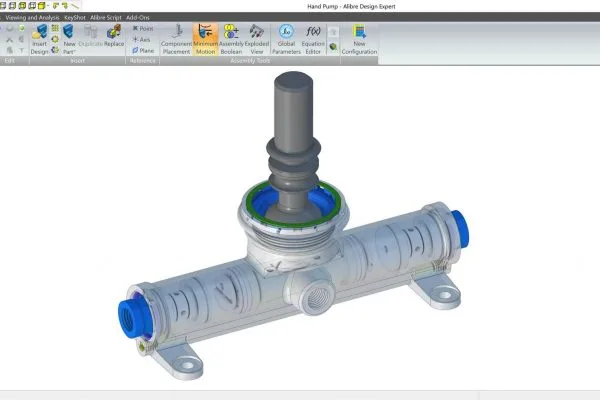This screenshot has height=400, width=600.
Task: Click the thin diagonal line icon in title bar
Action: [x=75, y=6]
